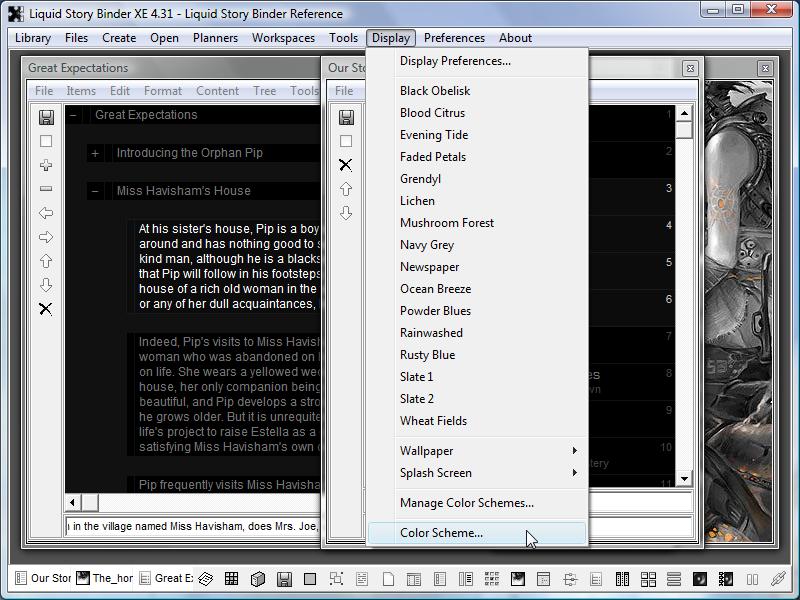This screenshot has height=600, width=800.
Task: Click the horizontal scrollbar left arrow
Action: click(x=73, y=502)
